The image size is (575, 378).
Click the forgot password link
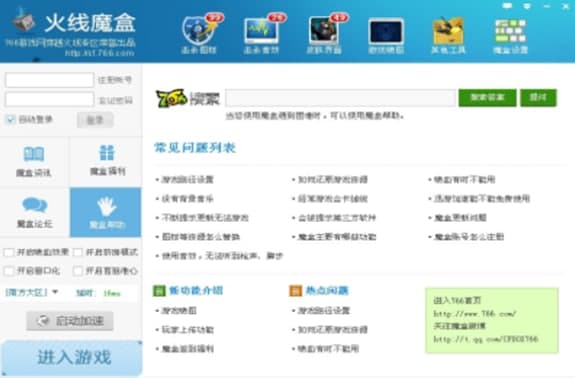(115, 100)
